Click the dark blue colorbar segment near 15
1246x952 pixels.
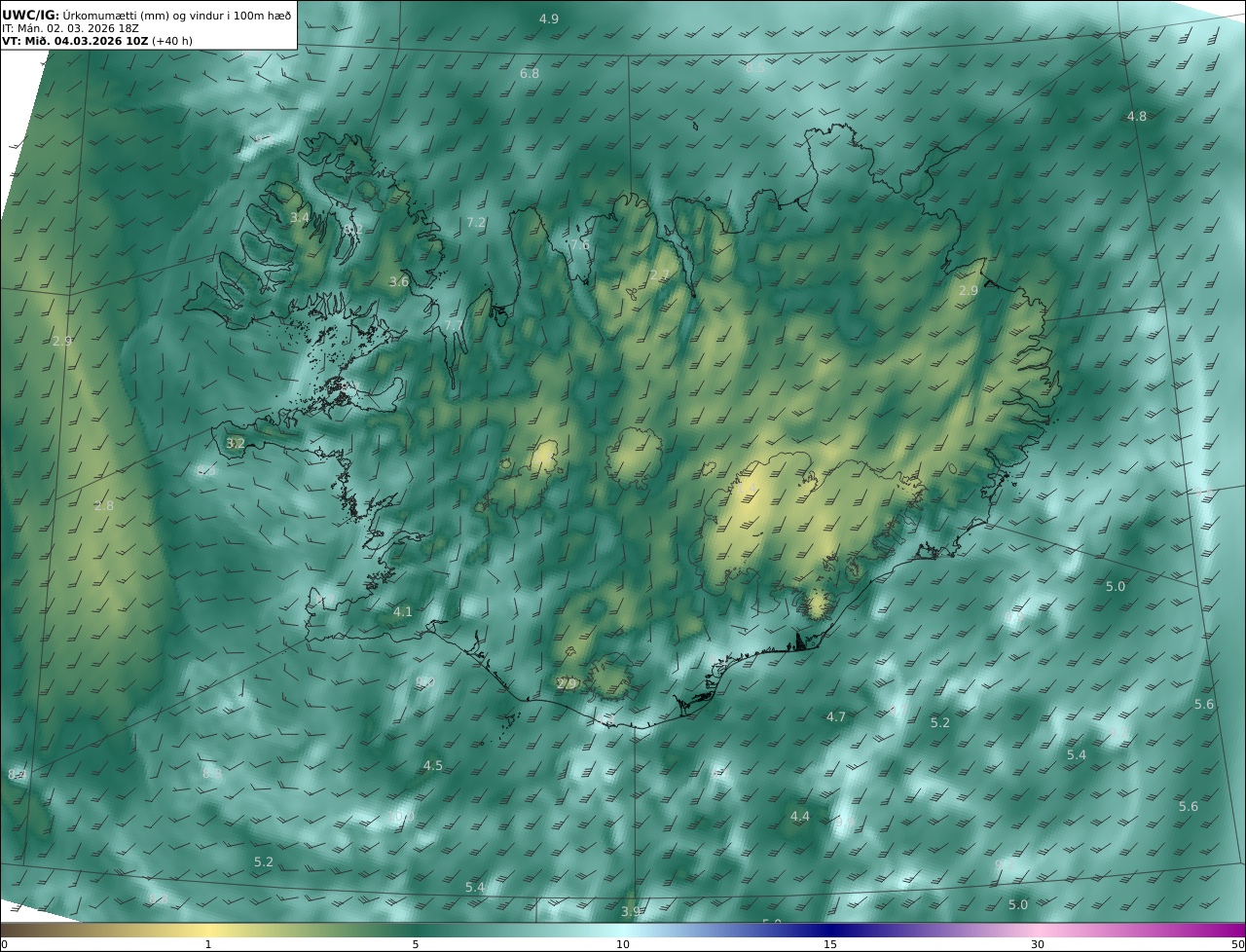830,931
